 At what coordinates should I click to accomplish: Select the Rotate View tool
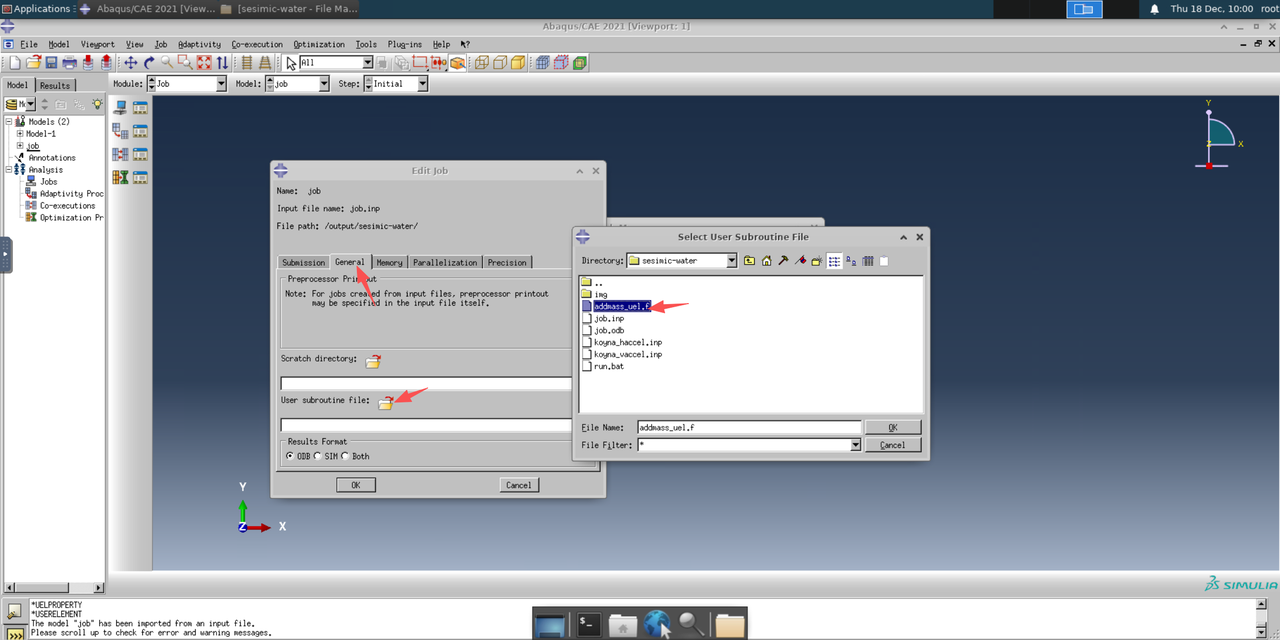[148, 63]
